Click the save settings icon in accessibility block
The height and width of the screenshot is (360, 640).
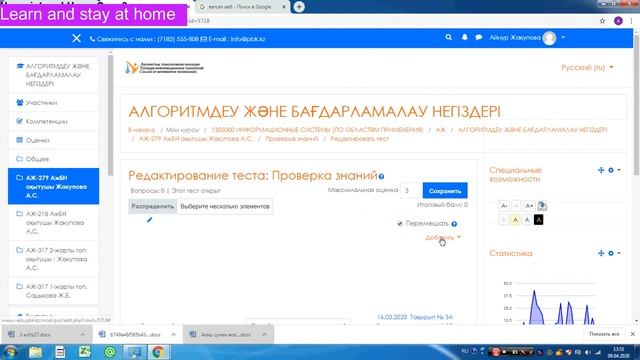[542, 206]
